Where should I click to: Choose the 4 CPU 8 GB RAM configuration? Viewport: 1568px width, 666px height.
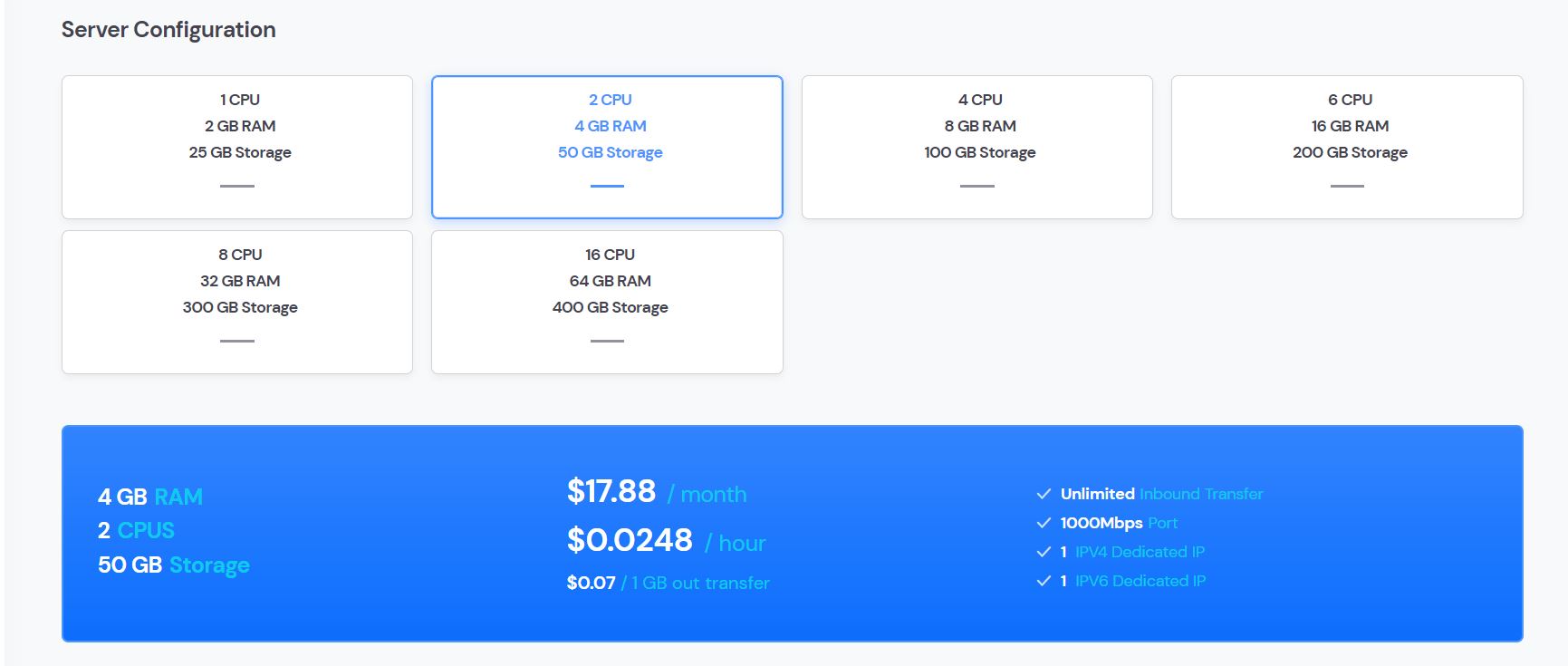976,146
